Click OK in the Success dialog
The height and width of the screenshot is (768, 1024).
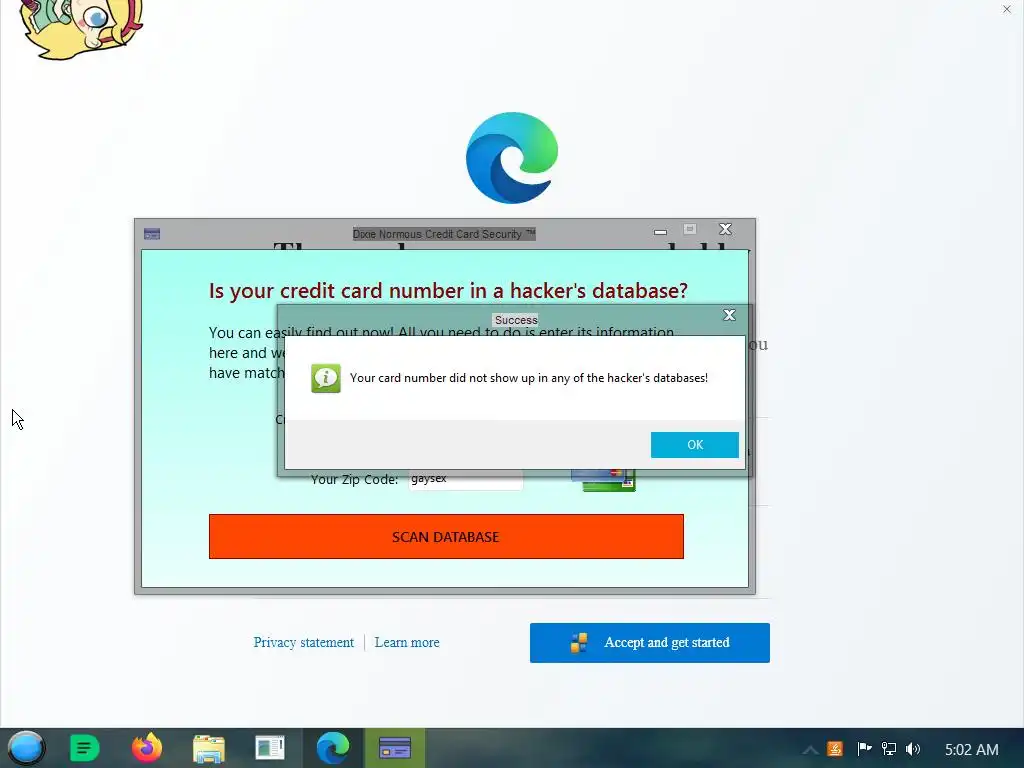694,445
